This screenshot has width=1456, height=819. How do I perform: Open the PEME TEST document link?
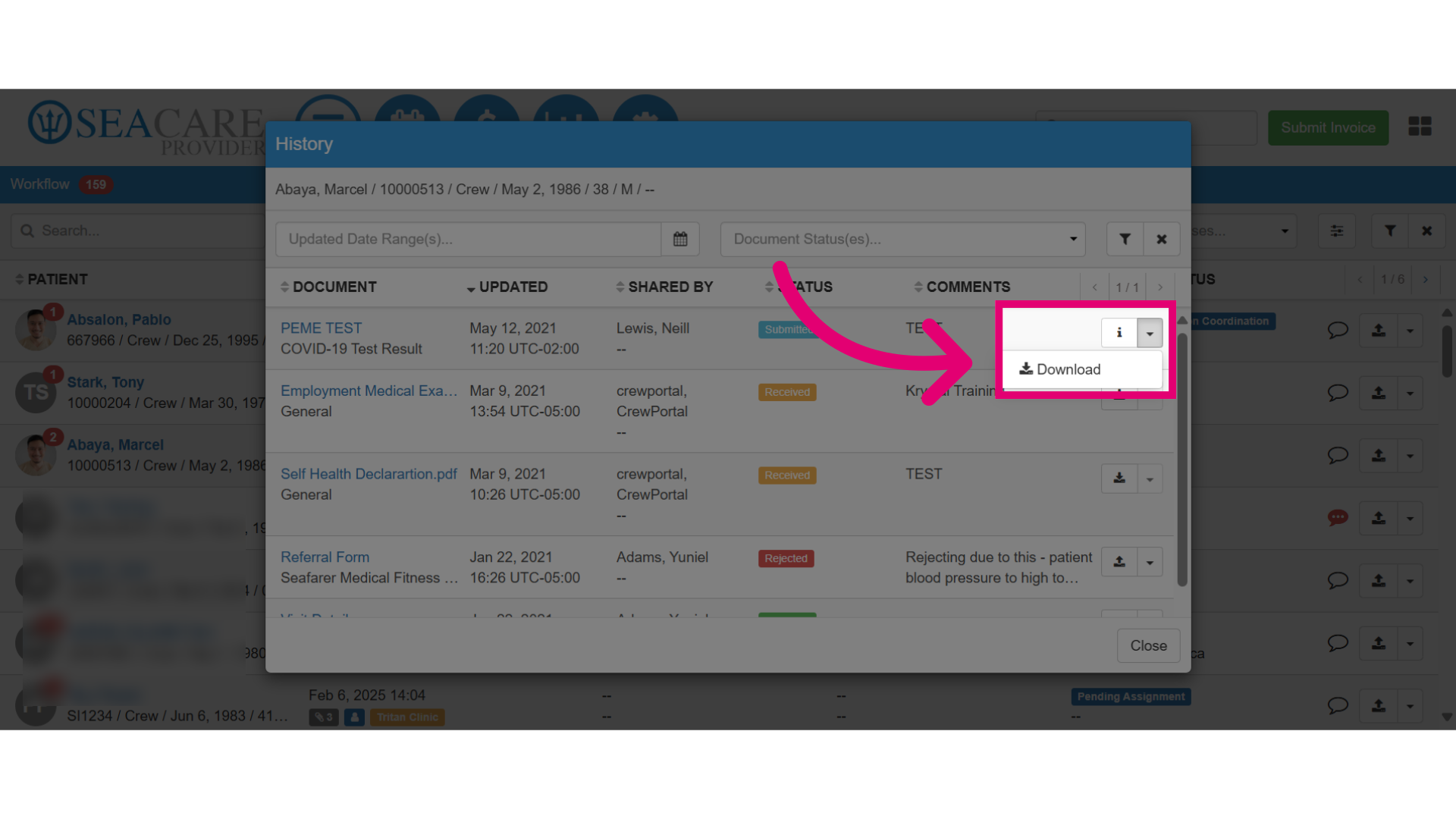pyautogui.click(x=321, y=328)
